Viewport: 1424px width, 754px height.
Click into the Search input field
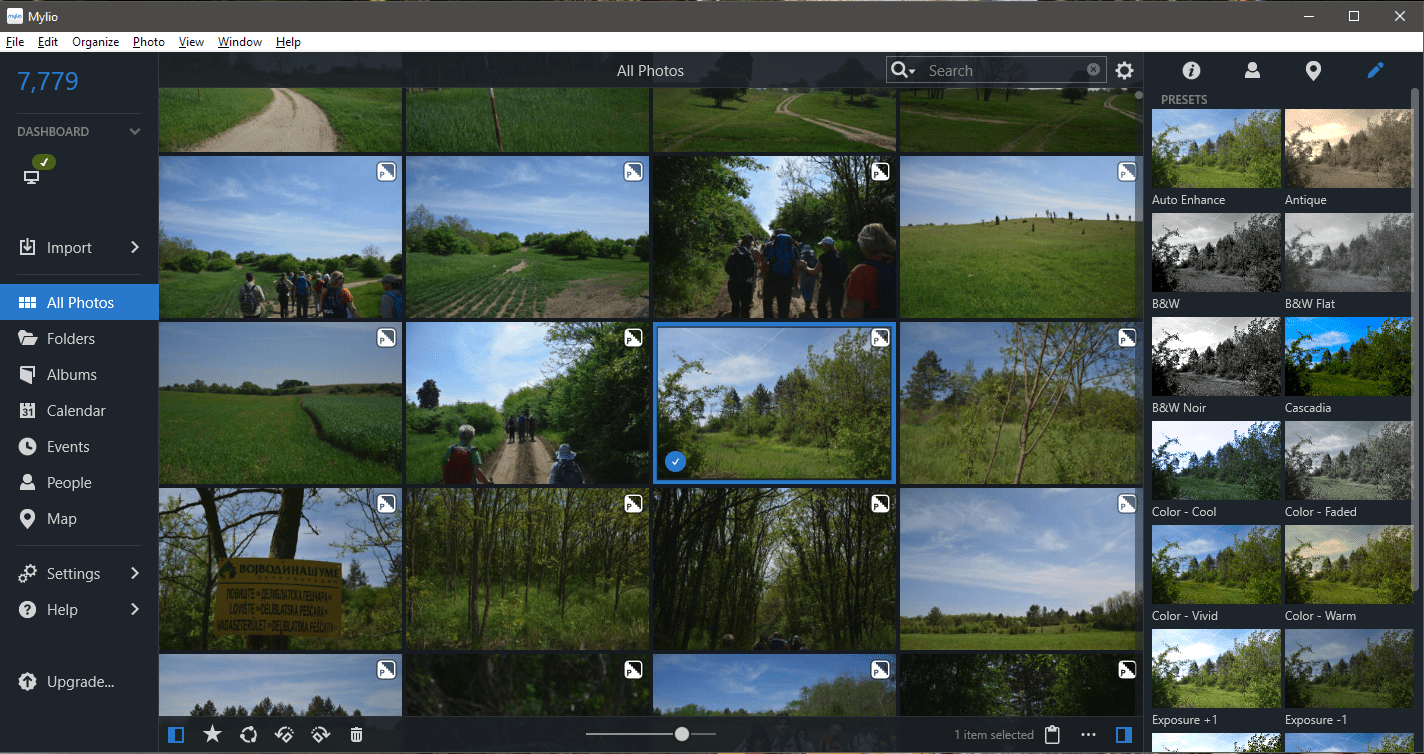pos(1004,70)
